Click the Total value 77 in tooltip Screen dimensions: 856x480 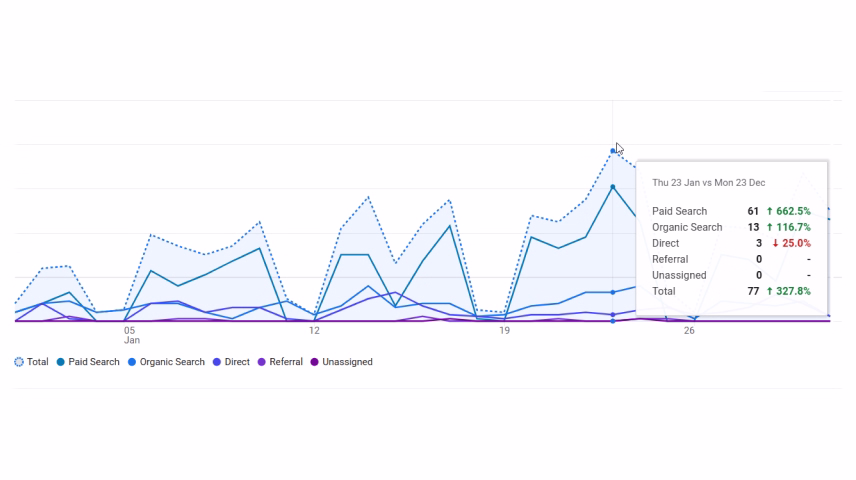click(753, 291)
